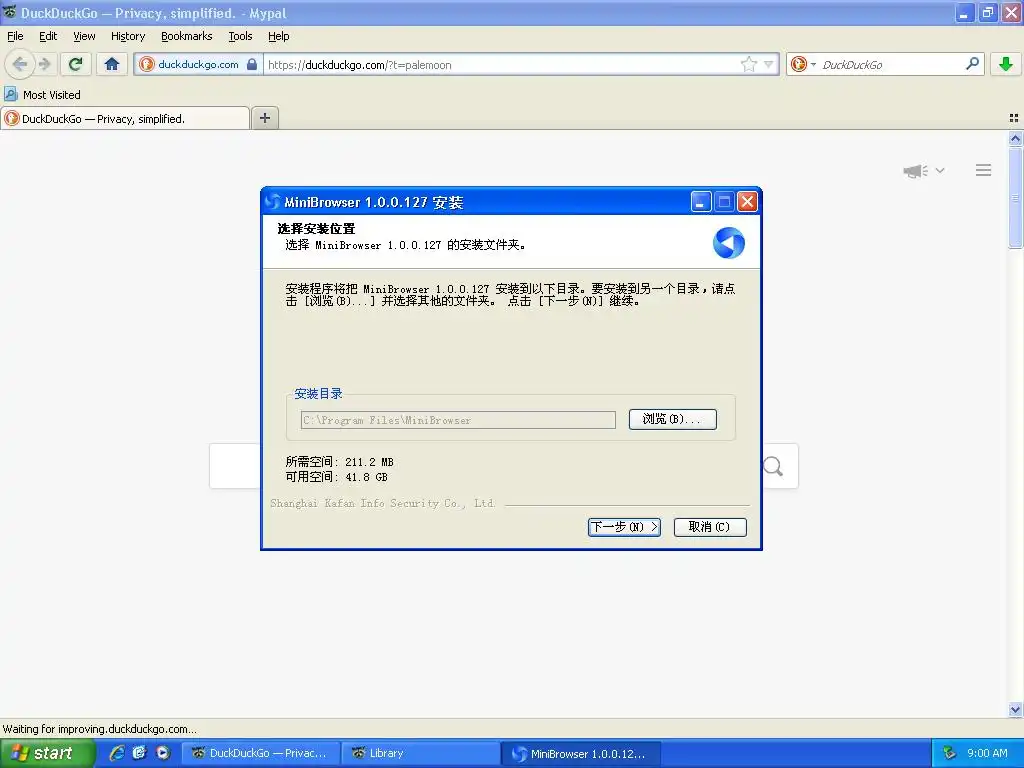Viewport: 1024px width, 768px height.
Task: Open the Help menu
Action: (x=279, y=36)
